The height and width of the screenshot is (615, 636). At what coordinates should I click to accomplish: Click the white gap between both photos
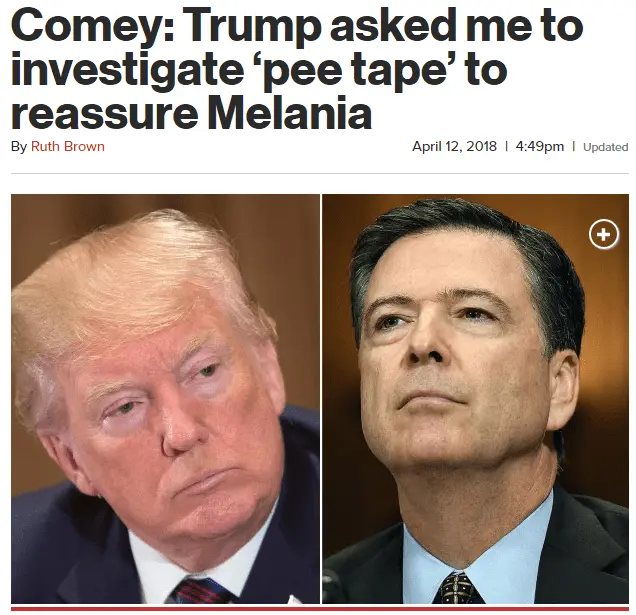point(321,400)
